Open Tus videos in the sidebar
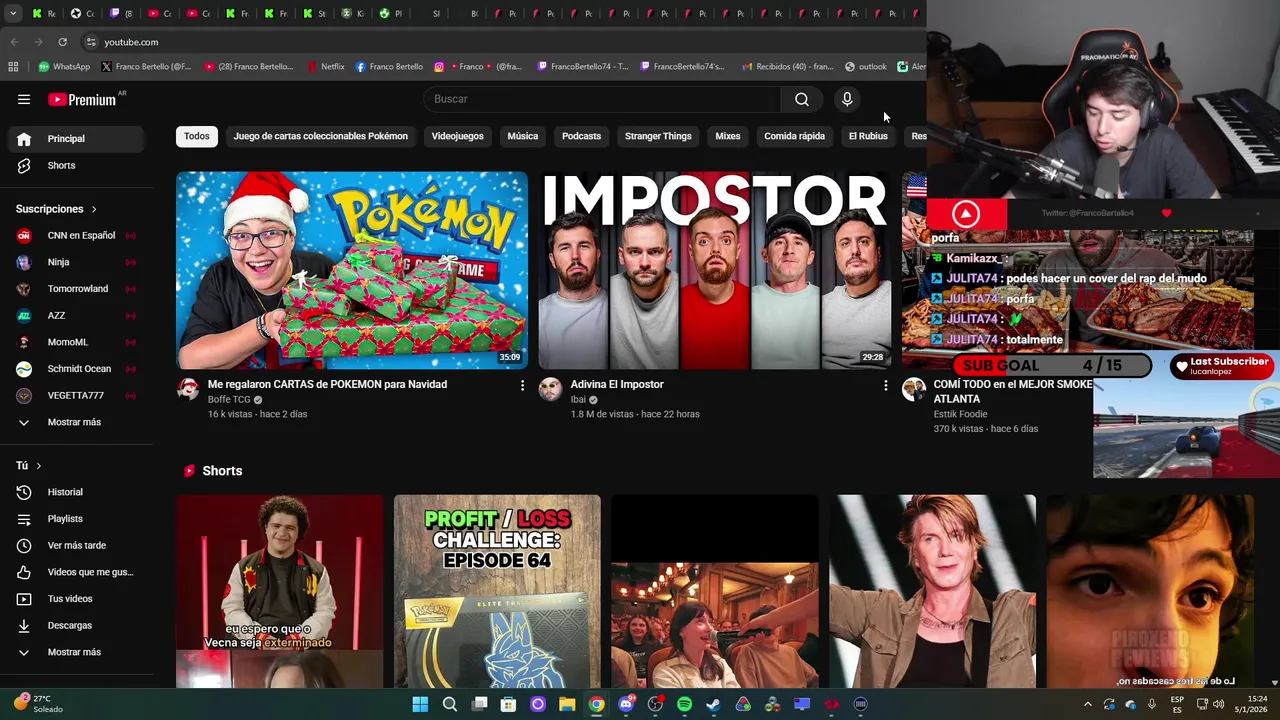Image resolution: width=1280 pixels, height=720 pixels. pyautogui.click(x=78, y=599)
